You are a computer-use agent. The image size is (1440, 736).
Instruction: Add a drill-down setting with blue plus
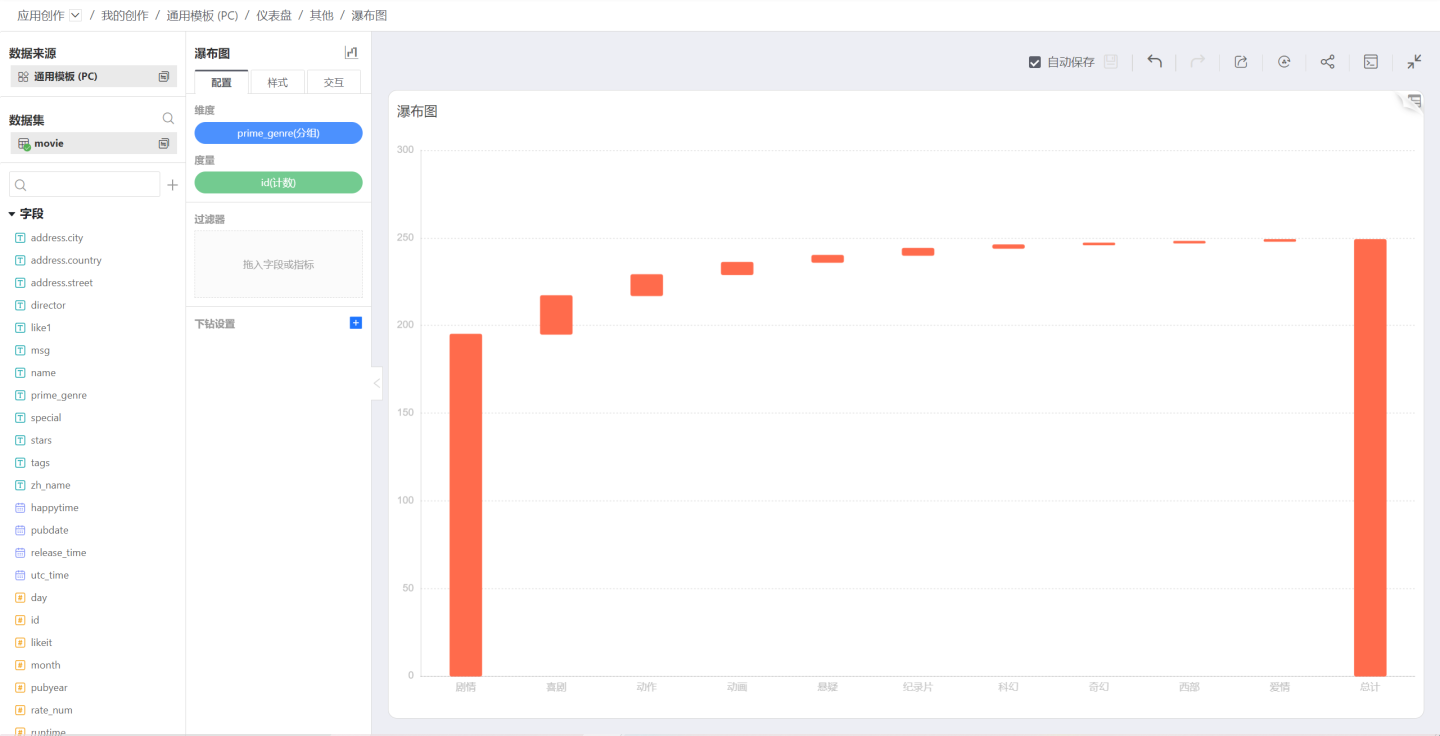[x=356, y=323]
